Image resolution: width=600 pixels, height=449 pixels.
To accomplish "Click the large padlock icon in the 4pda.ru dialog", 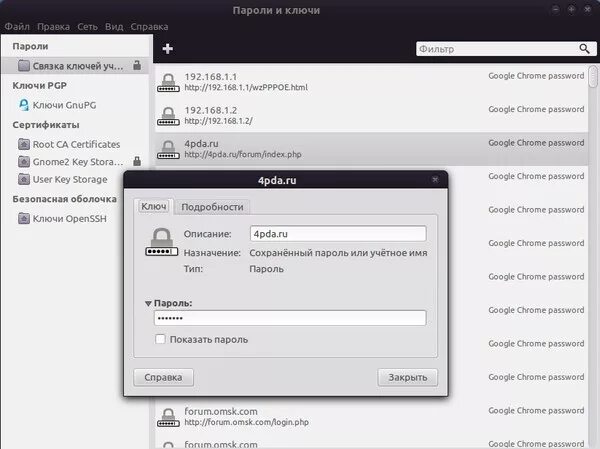I will pyautogui.click(x=162, y=242).
